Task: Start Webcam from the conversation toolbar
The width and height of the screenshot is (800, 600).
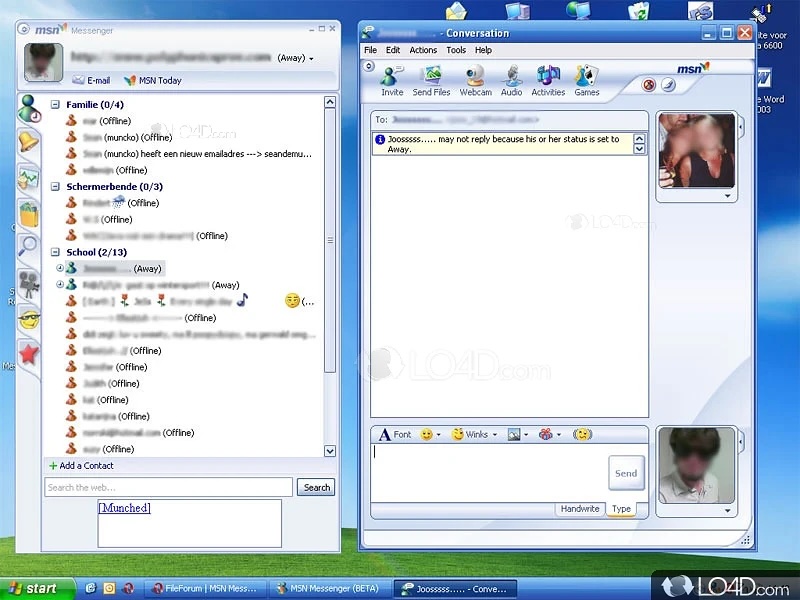Action: point(475,78)
